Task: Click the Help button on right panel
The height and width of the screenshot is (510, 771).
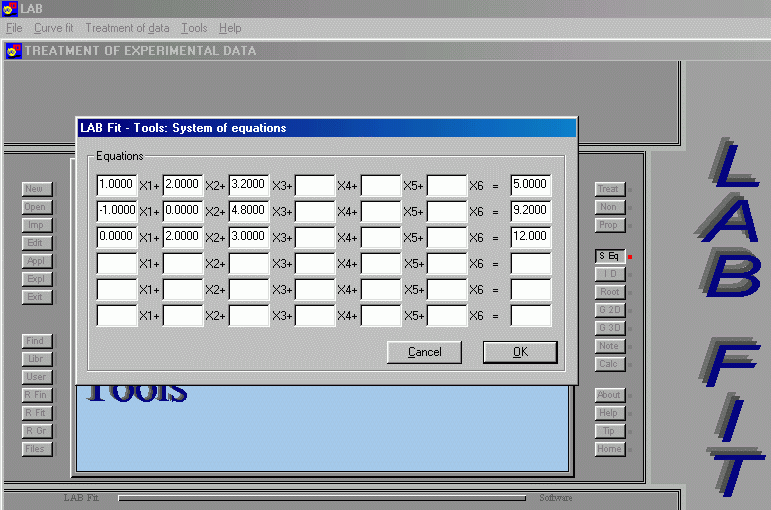Action: pos(610,413)
